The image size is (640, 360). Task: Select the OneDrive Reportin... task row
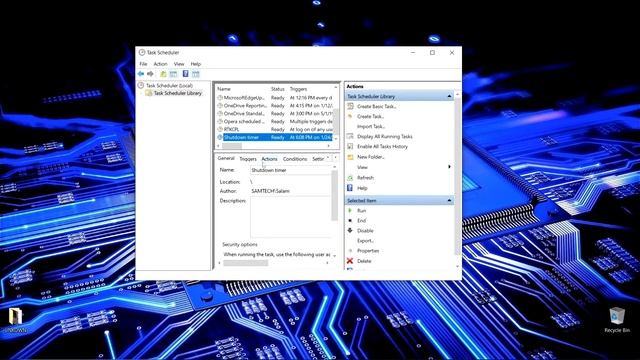click(275, 106)
